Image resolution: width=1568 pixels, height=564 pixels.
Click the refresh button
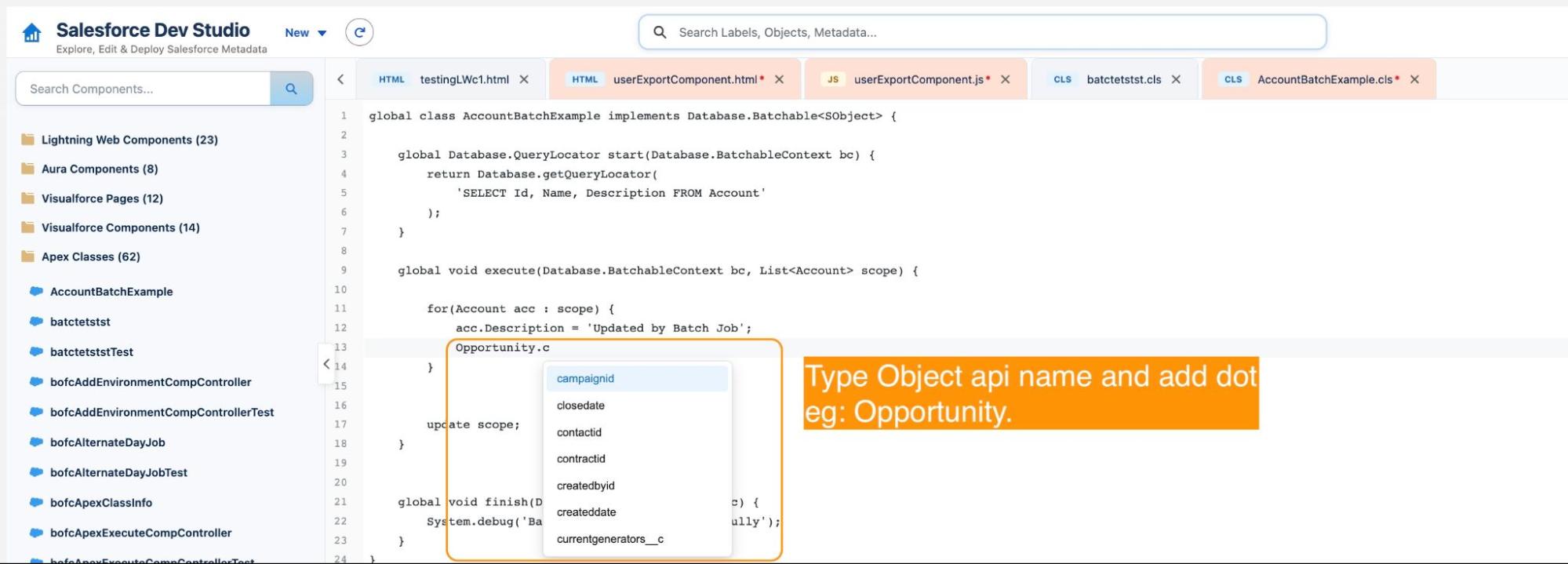(x=359, y=32)
